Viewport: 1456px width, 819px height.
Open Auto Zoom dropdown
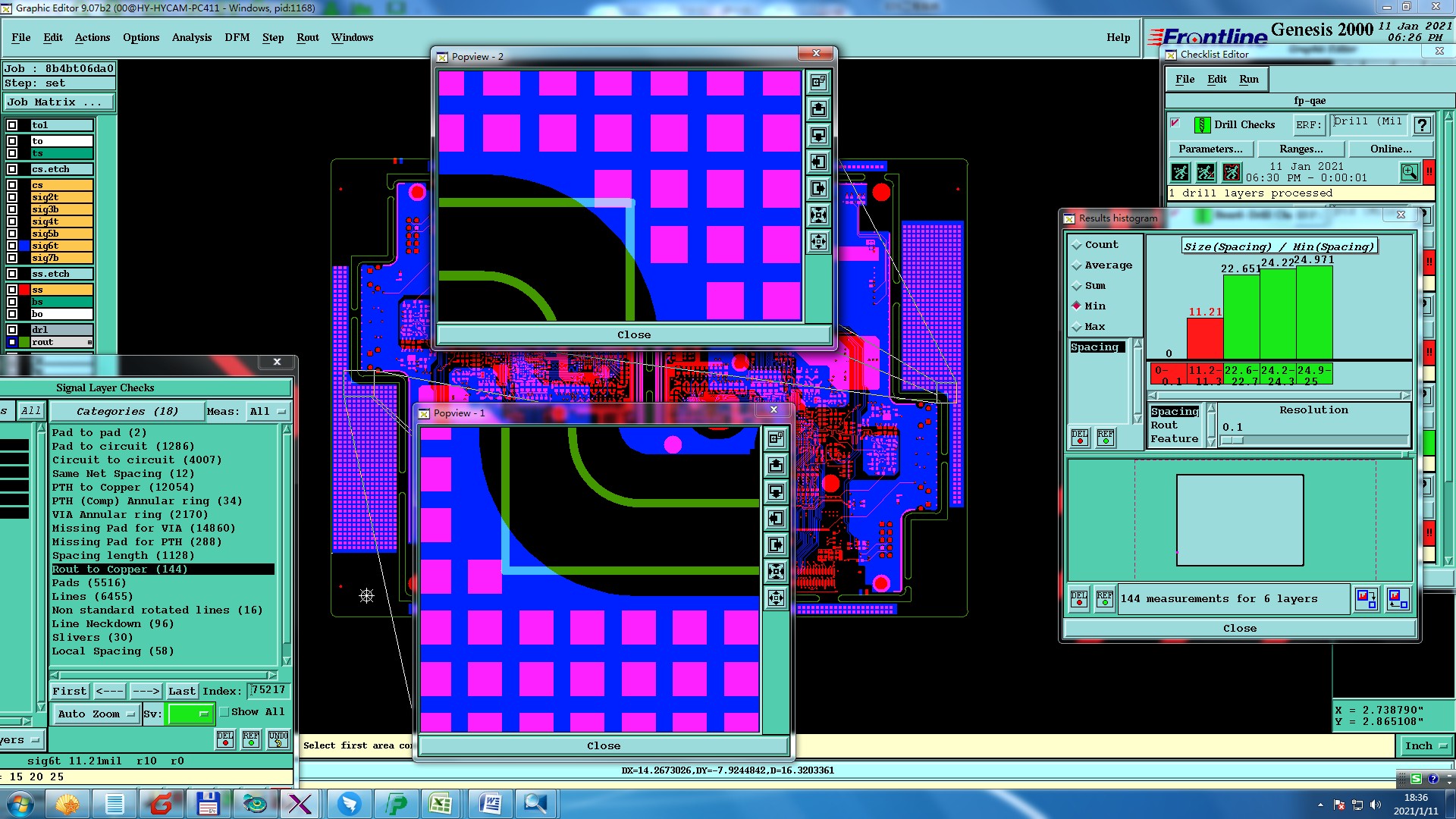tap(96, 714)
